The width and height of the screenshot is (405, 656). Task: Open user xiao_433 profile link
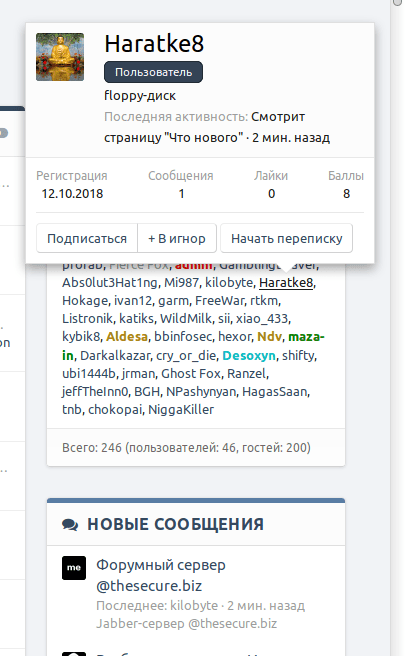[262, 319]
